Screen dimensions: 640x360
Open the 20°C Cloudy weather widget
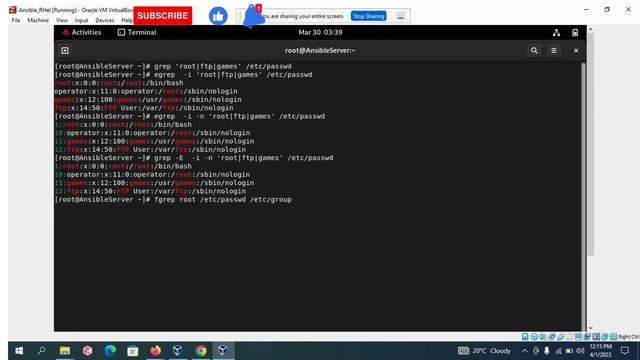[x=484, y=351]
